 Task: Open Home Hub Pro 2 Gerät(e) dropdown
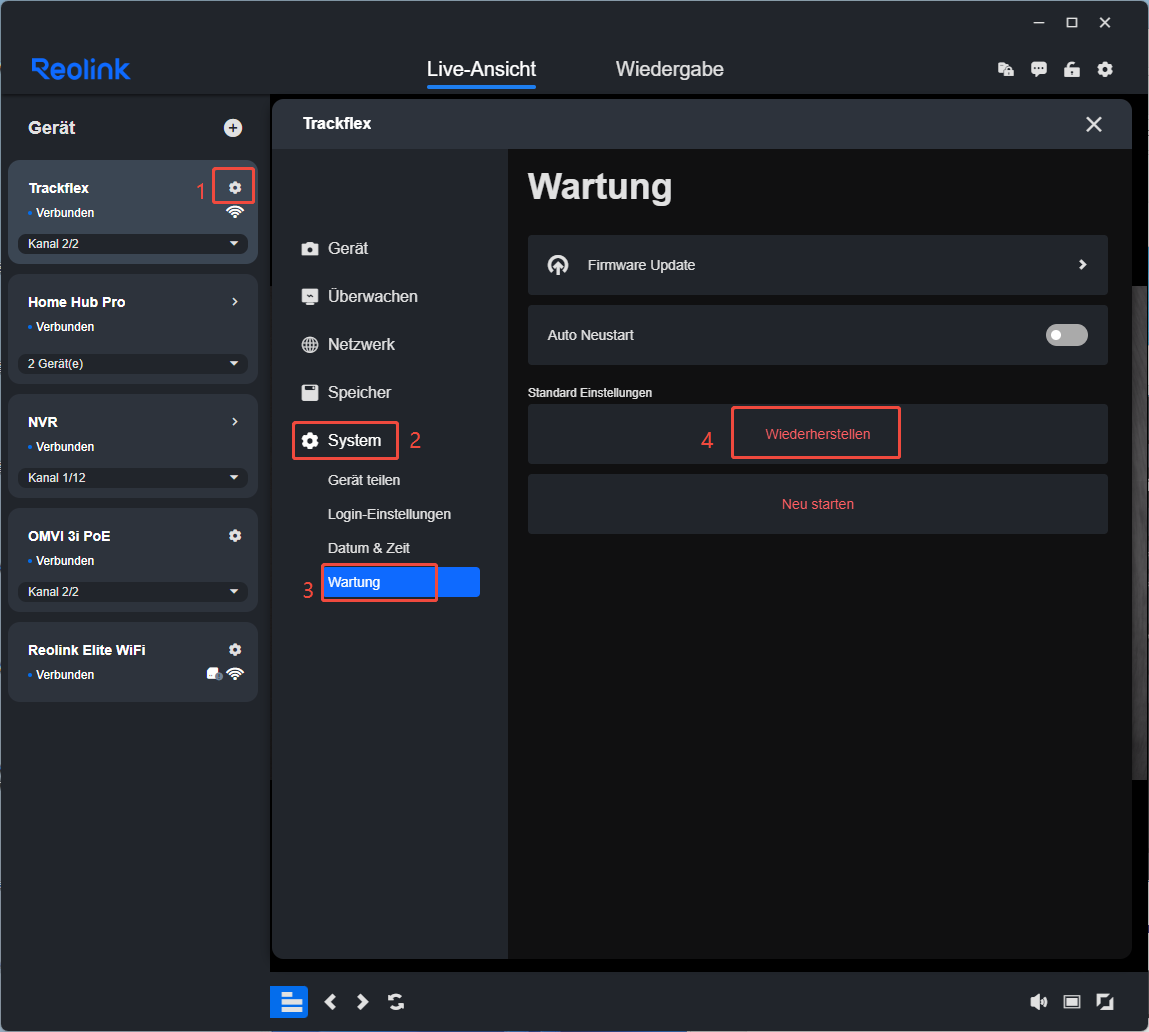[133, 364]
